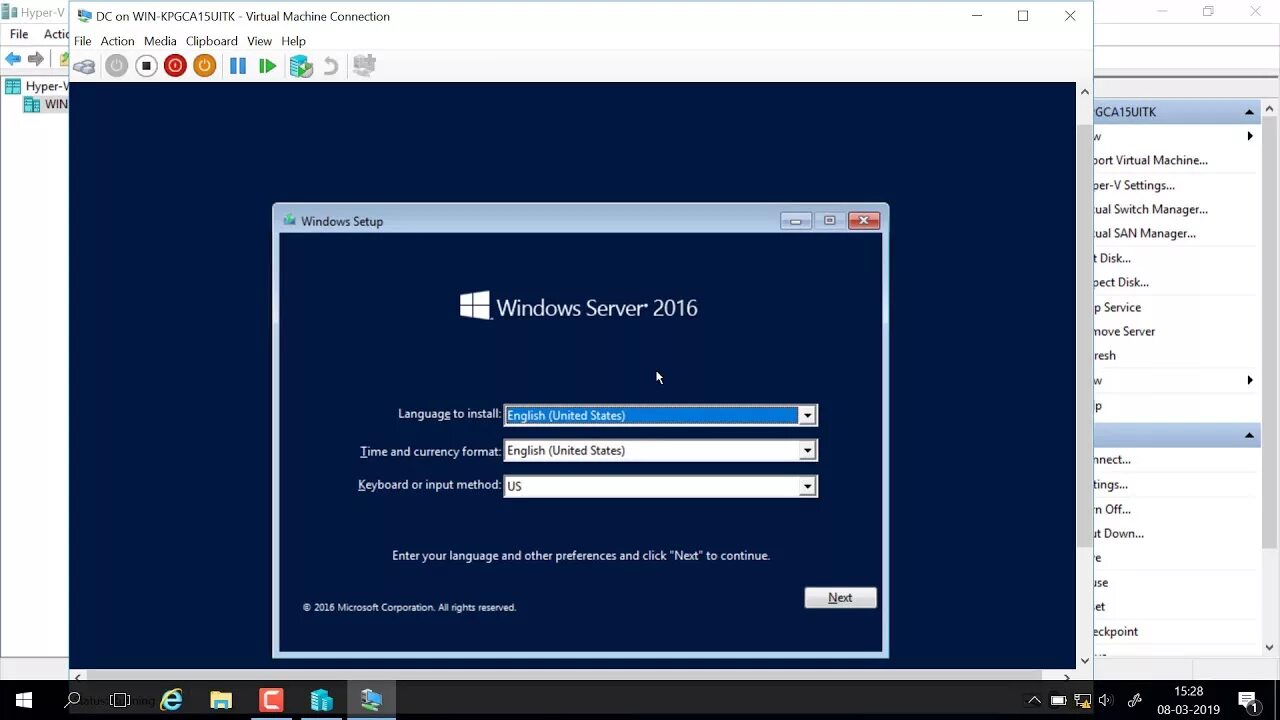Open the Clipboard menu
The height and width of the screenshot is (720, 1280).
point(212,41)
